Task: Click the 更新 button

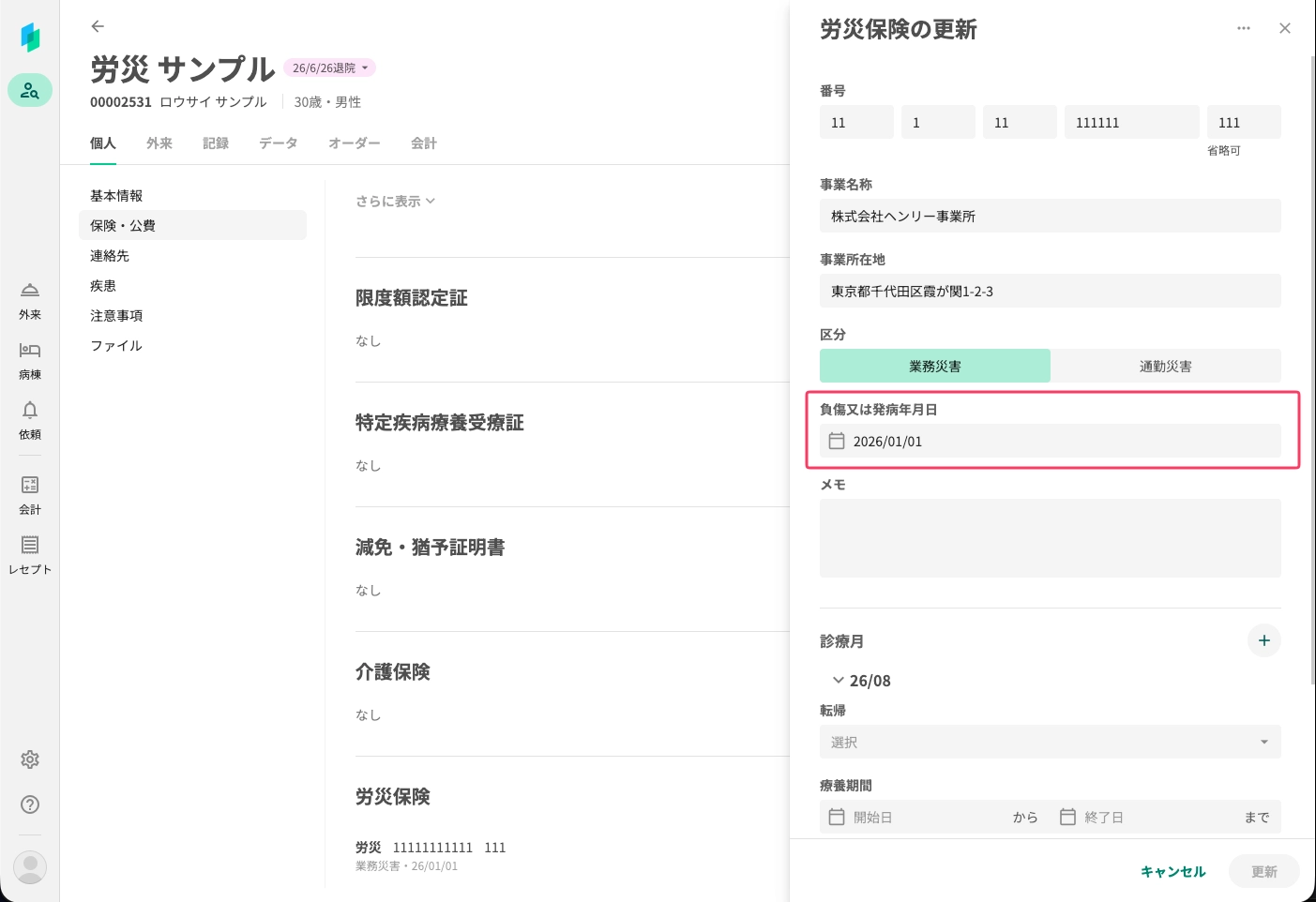Action: [x=1264, y=871]
